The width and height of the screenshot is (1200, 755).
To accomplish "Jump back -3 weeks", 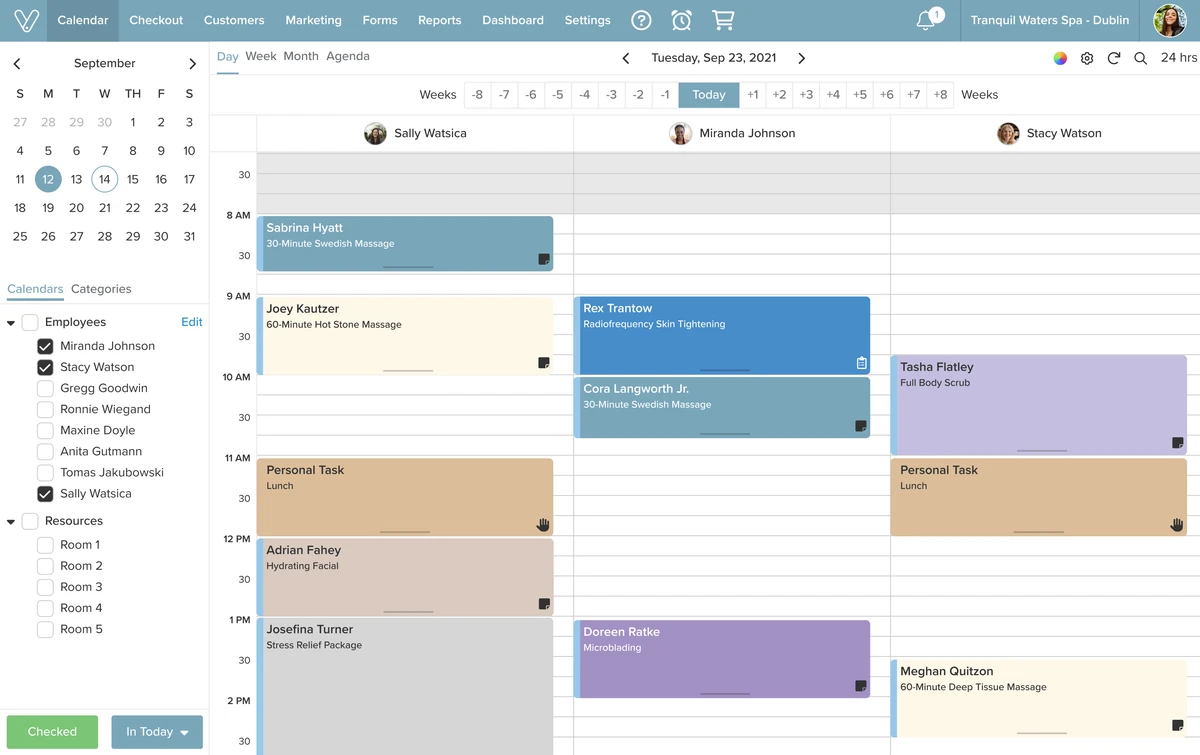I will pos(611,95).
